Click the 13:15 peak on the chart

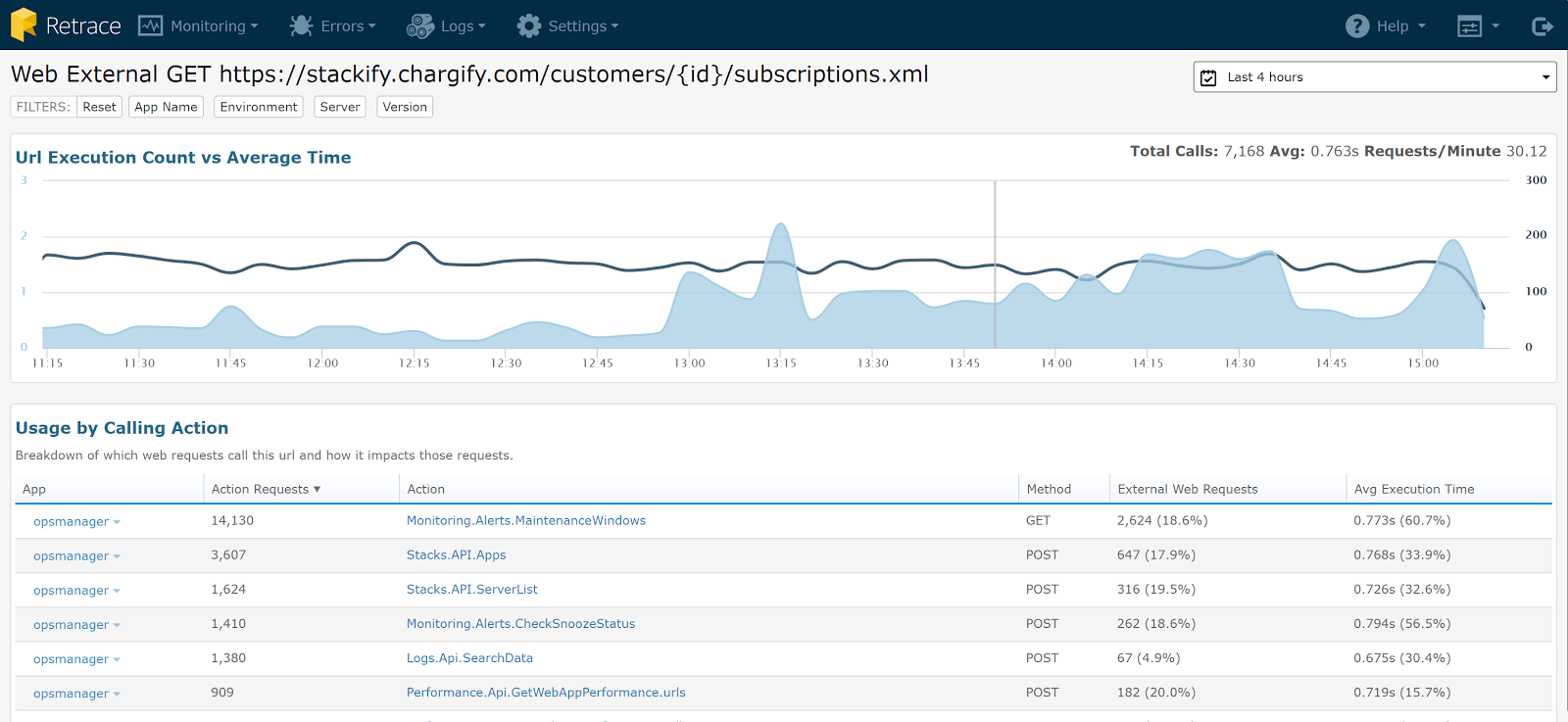coord(781,225)
